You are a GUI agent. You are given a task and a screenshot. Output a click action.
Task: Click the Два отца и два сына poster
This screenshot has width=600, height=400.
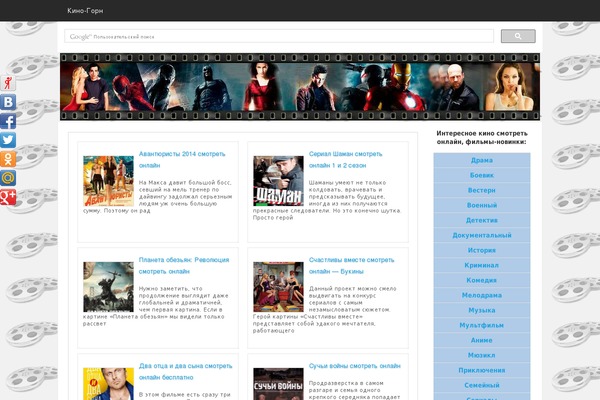click(x=109, y=384)
